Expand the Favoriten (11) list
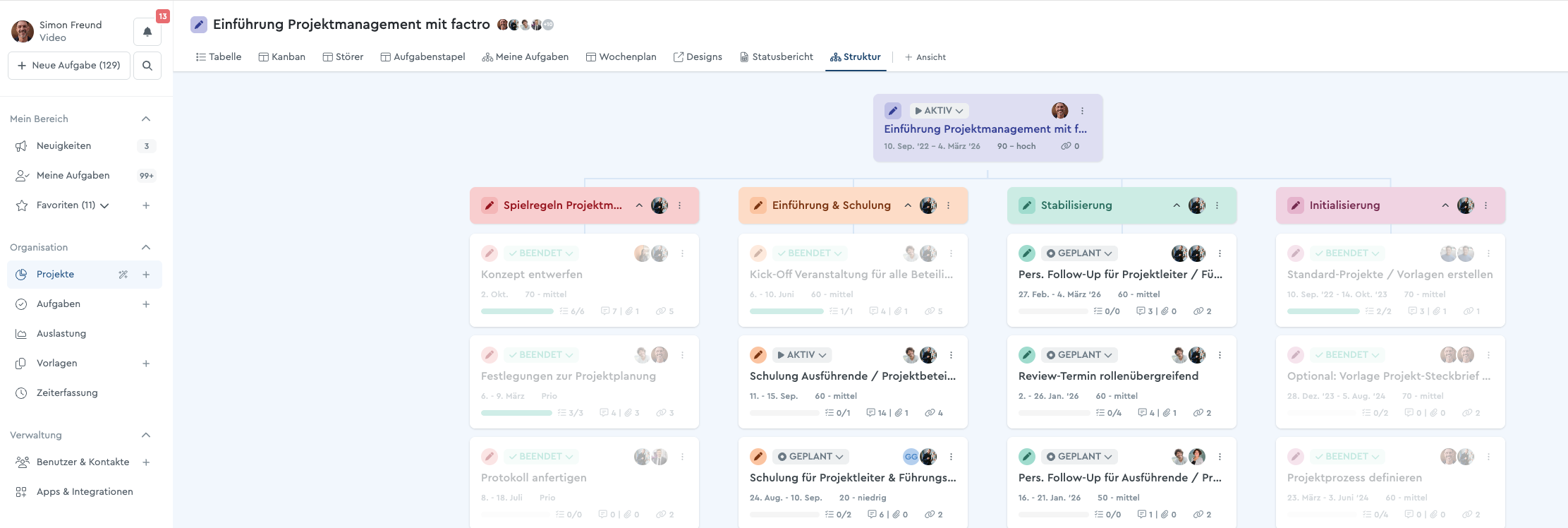 104,206
